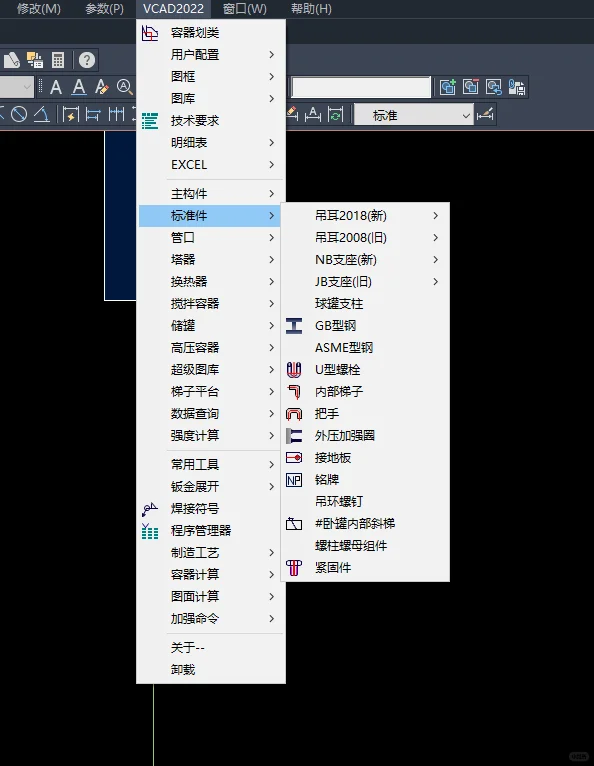Open the 窗口(W) menu
This screenshot has height=766, width=594.
[245, 9]
